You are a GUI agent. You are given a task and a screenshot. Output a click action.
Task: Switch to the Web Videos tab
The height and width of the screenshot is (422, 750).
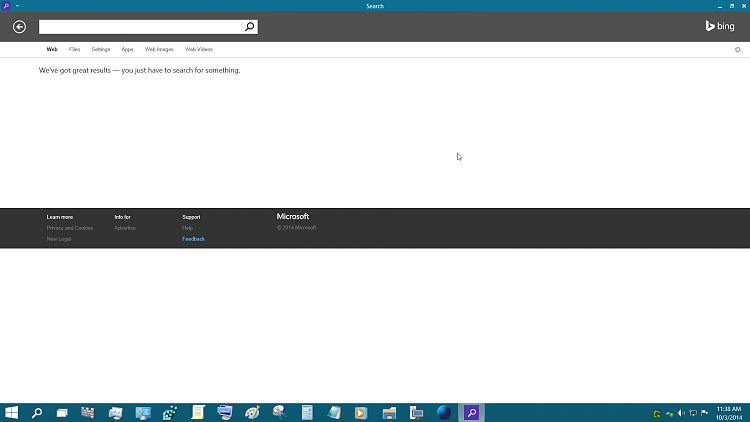(199, 49)
